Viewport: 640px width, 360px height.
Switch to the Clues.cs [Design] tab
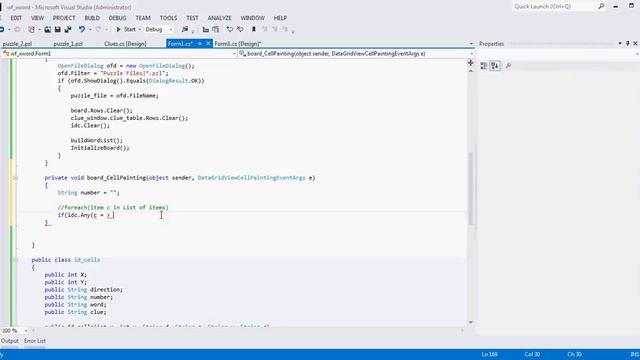tap(125, 44)
